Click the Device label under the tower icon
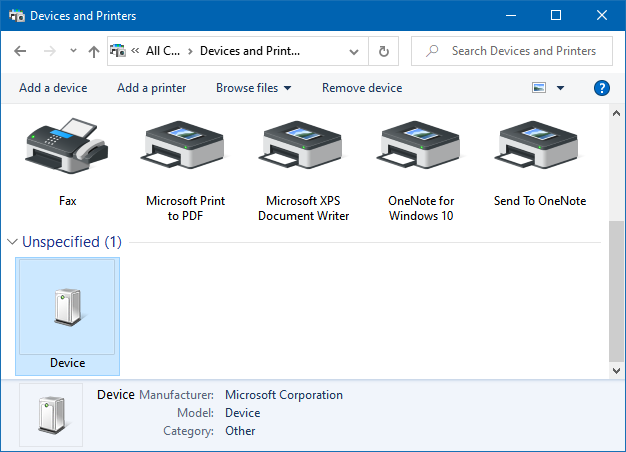 pos(67,363)
